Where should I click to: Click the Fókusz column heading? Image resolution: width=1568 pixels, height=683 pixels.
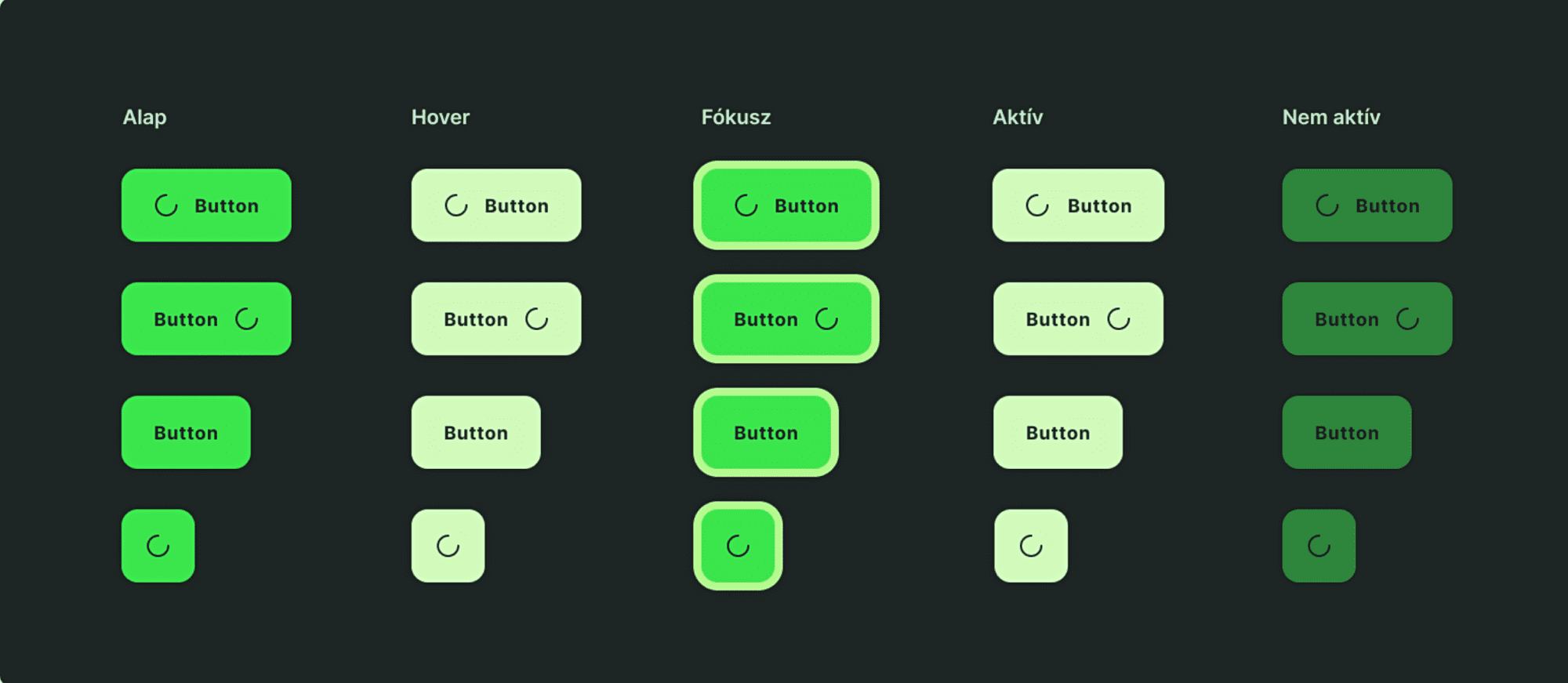click(736, 117)
